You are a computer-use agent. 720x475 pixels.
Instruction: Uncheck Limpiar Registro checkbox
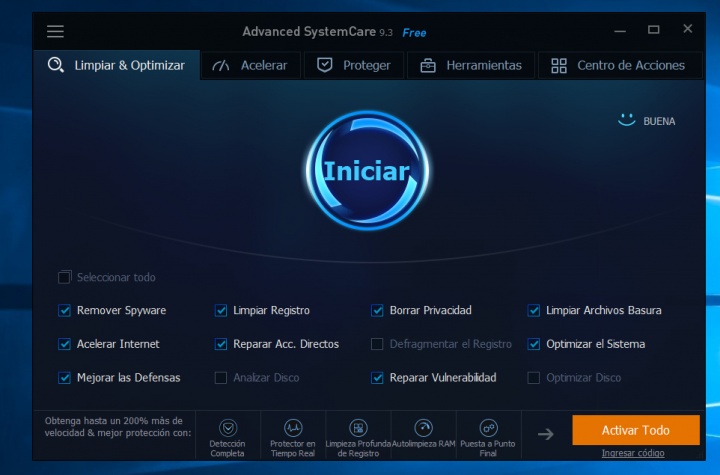221,311
